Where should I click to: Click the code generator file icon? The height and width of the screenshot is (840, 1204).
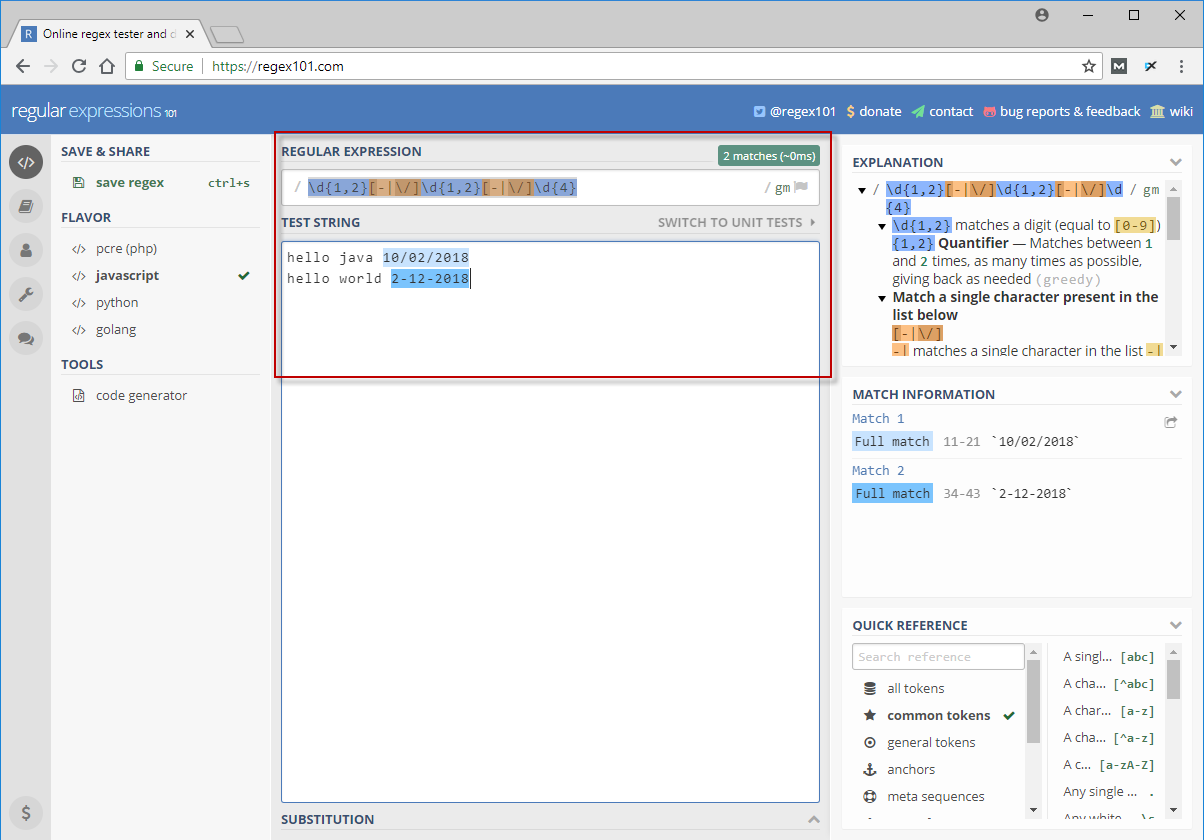coord(78,396)
